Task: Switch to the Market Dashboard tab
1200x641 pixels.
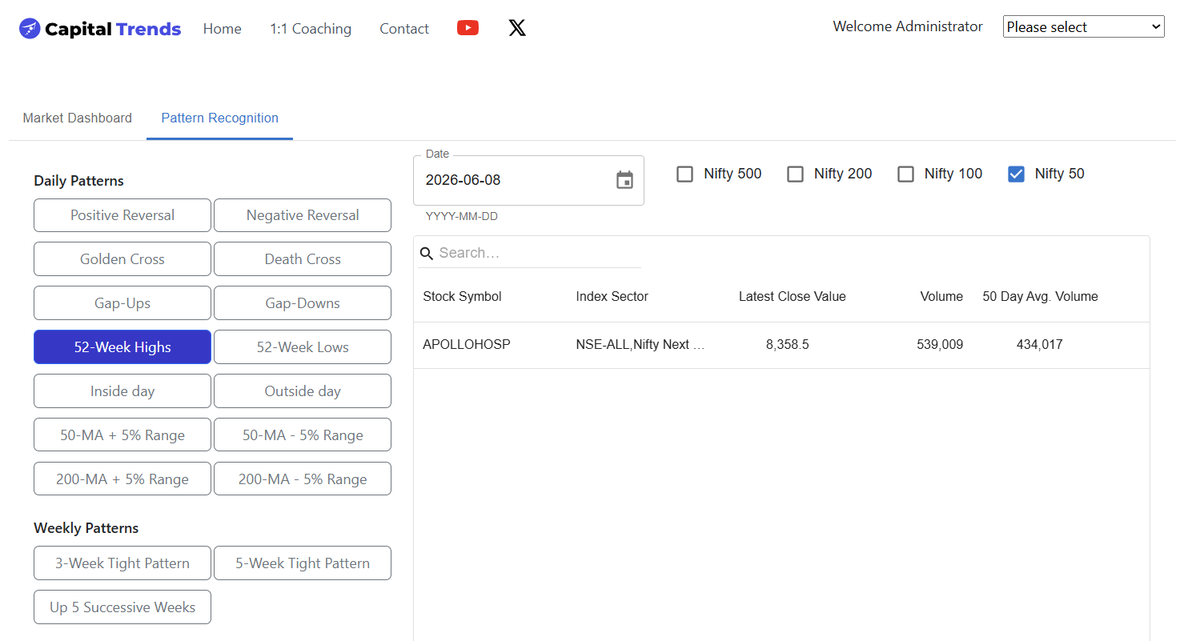Action: pos(77,118)
